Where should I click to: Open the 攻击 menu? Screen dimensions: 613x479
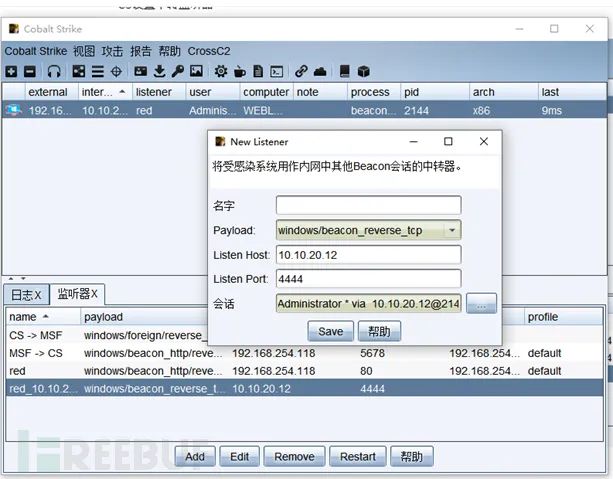(112, 51)
